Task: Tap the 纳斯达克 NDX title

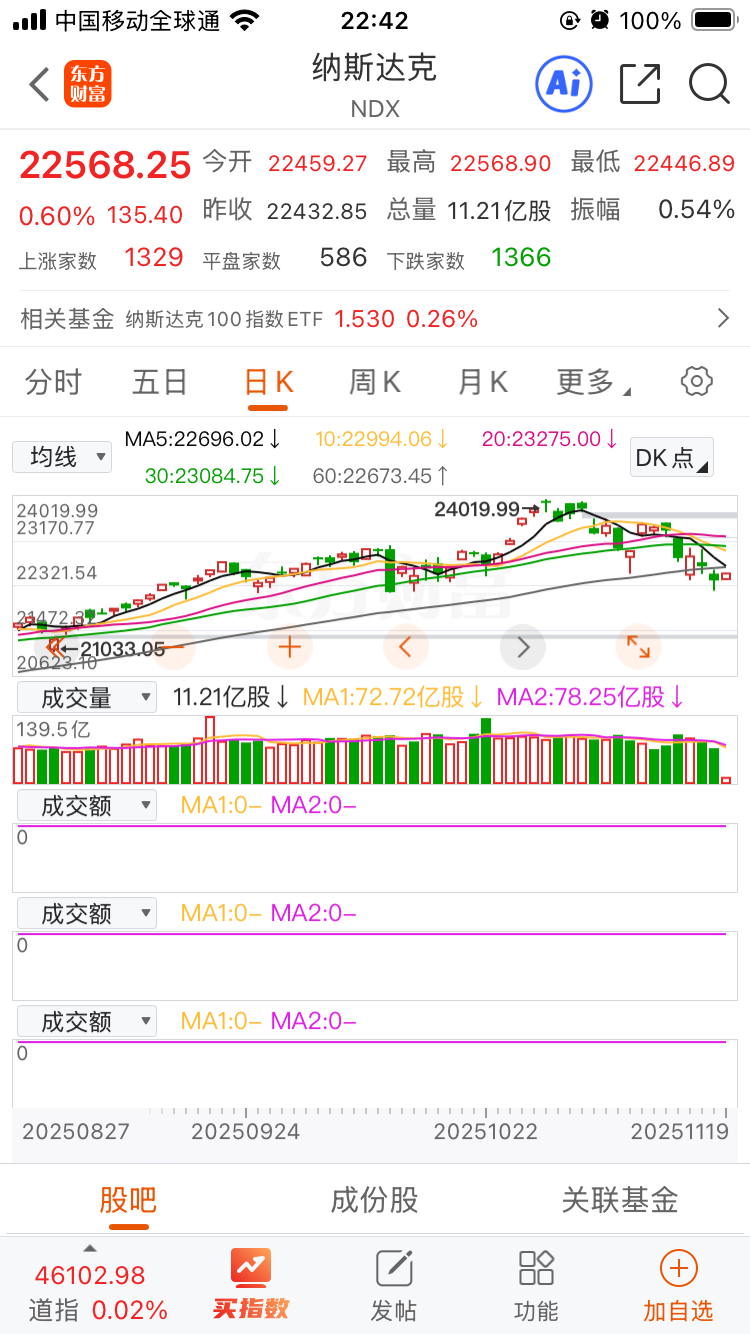Action: click(x=375, y=84)
